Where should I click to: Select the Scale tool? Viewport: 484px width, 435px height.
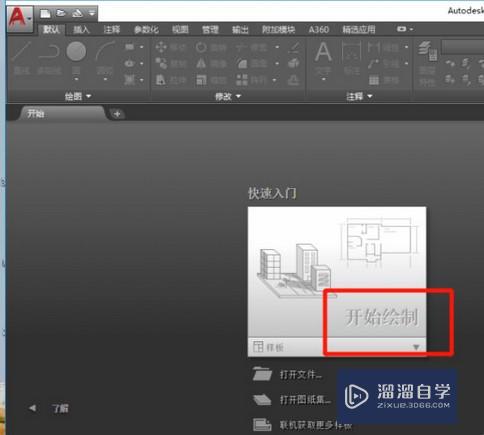pos(211,80)
